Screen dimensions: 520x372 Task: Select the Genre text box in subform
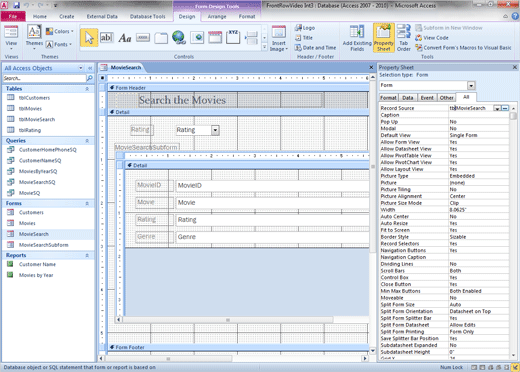272,237
